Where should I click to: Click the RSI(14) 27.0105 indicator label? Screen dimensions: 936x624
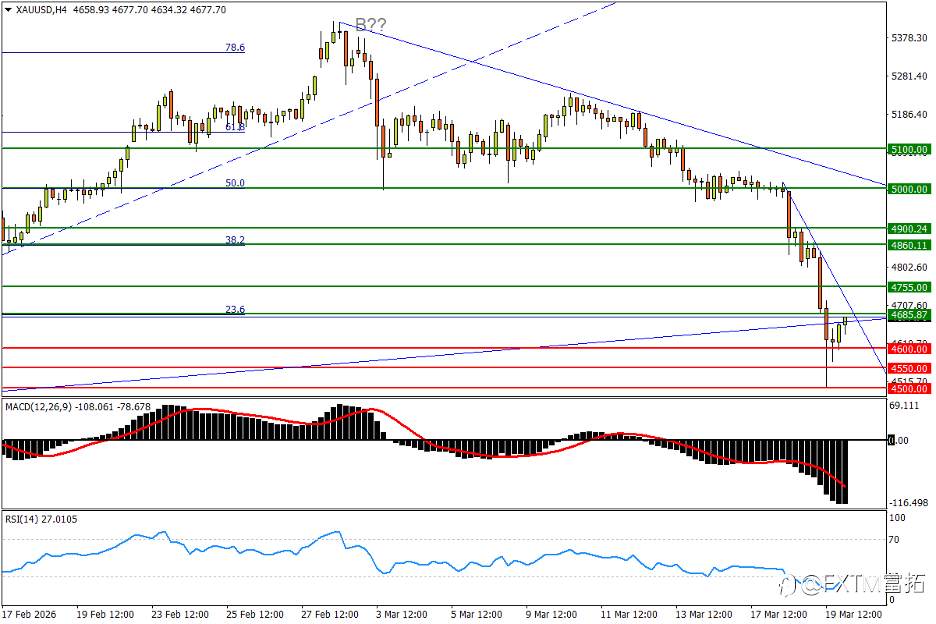tap(41, 519)
